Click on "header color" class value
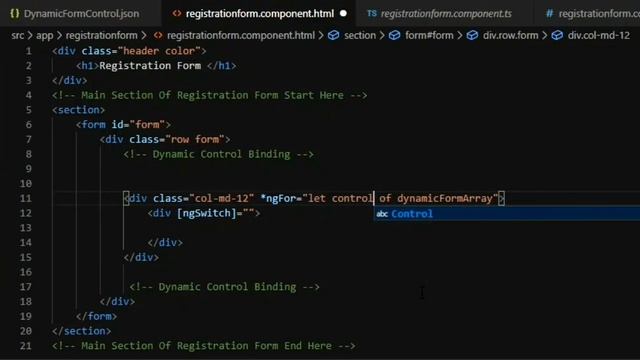Image resolution: width=640 pixels, height=360 pixels. 159,51
